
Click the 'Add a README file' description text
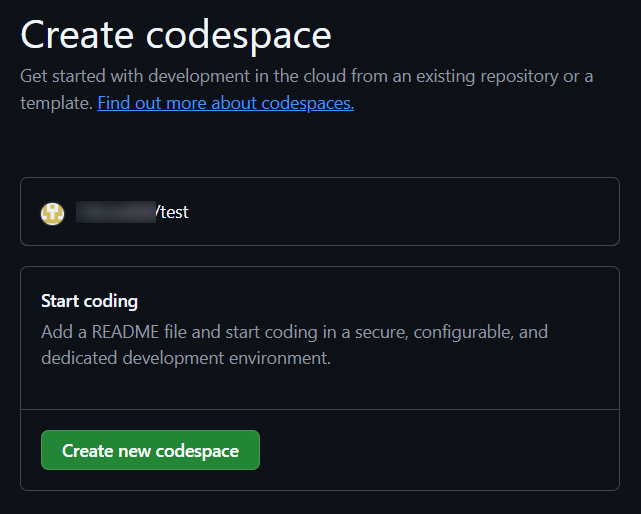294,332
